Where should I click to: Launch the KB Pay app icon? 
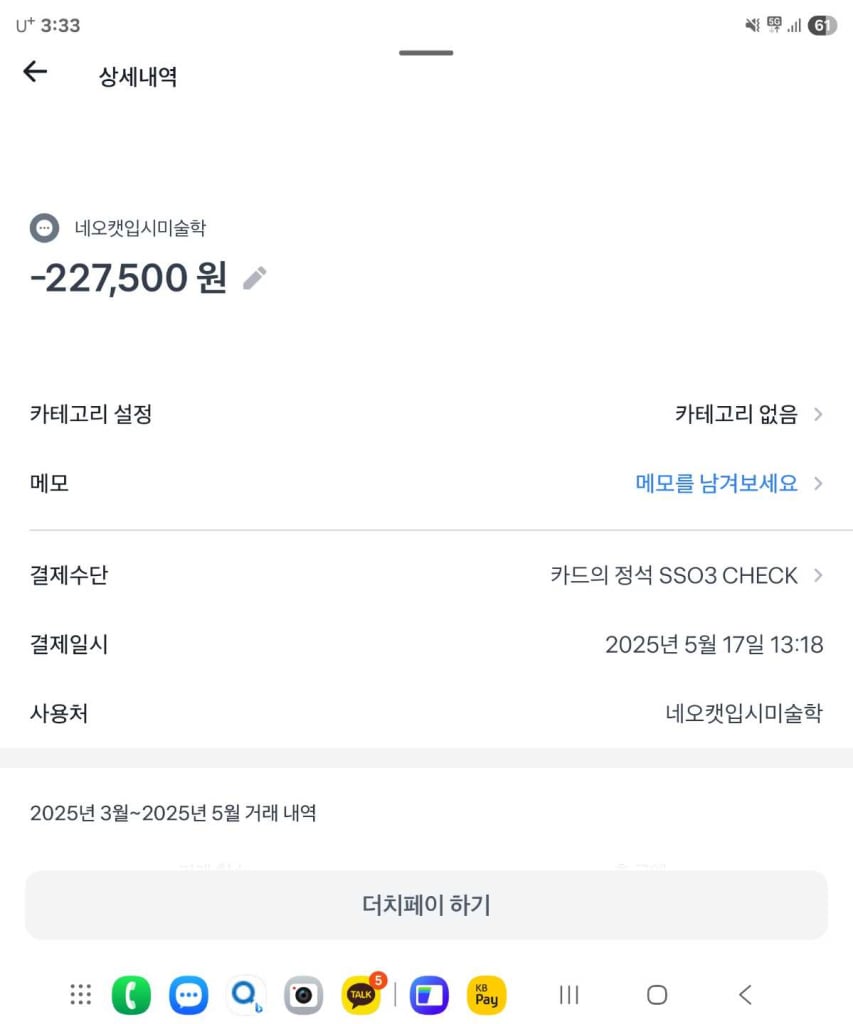(x=487, y=995)
